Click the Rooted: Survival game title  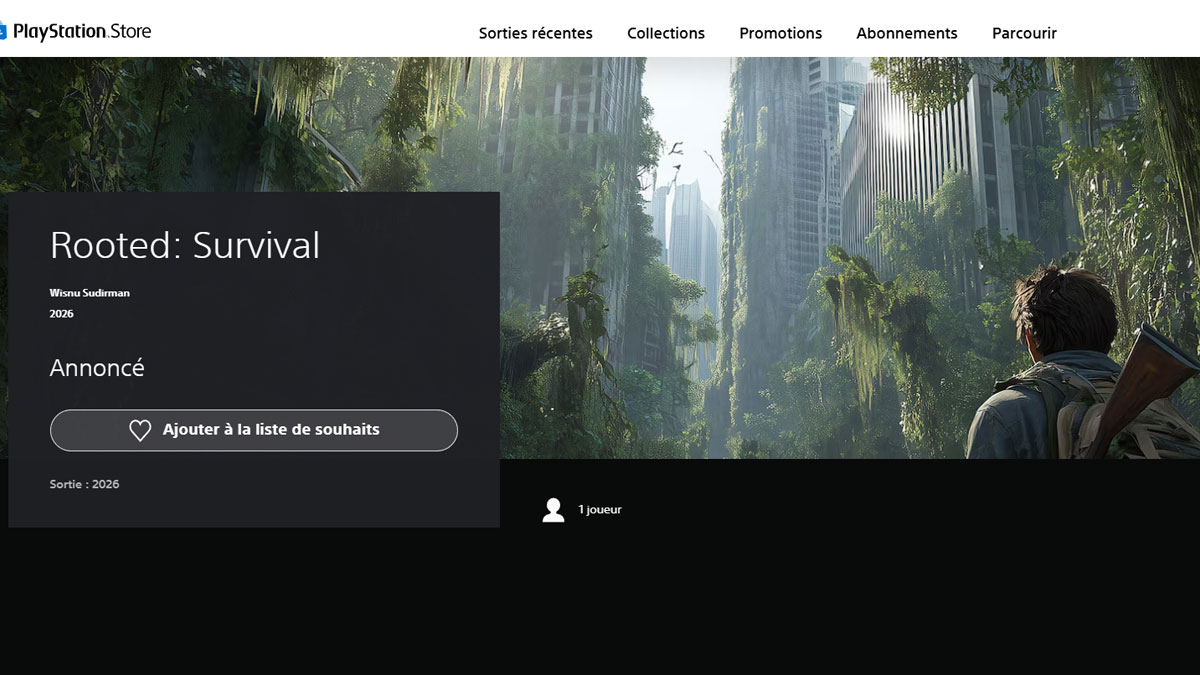[x=185, y=246]
